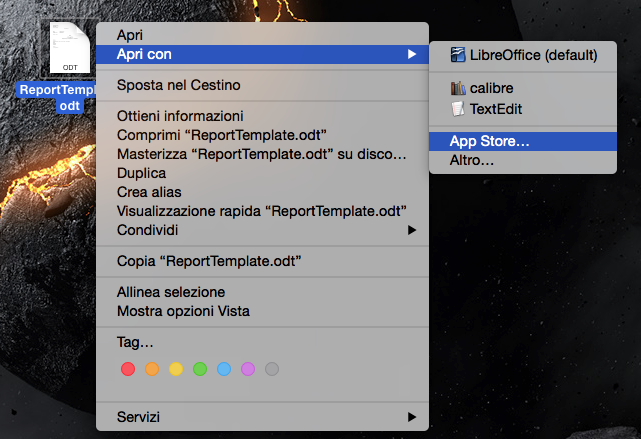Image resolution: width=641 pixels, height=439 pixels.
Task: Choose Sposta nel Cestino
Action: [262, 85]
